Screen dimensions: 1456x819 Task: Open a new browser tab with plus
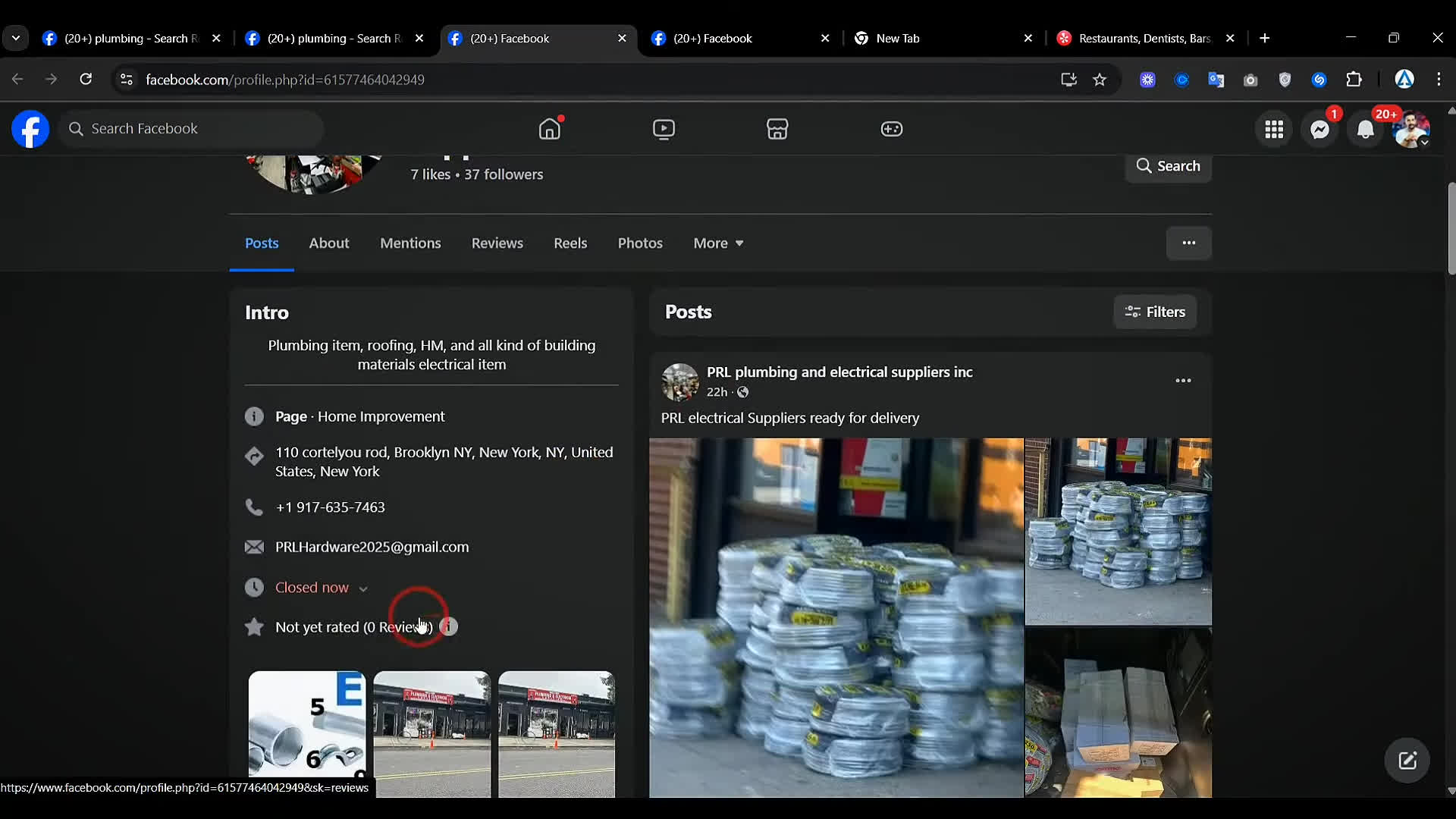tap(1264, 38)
